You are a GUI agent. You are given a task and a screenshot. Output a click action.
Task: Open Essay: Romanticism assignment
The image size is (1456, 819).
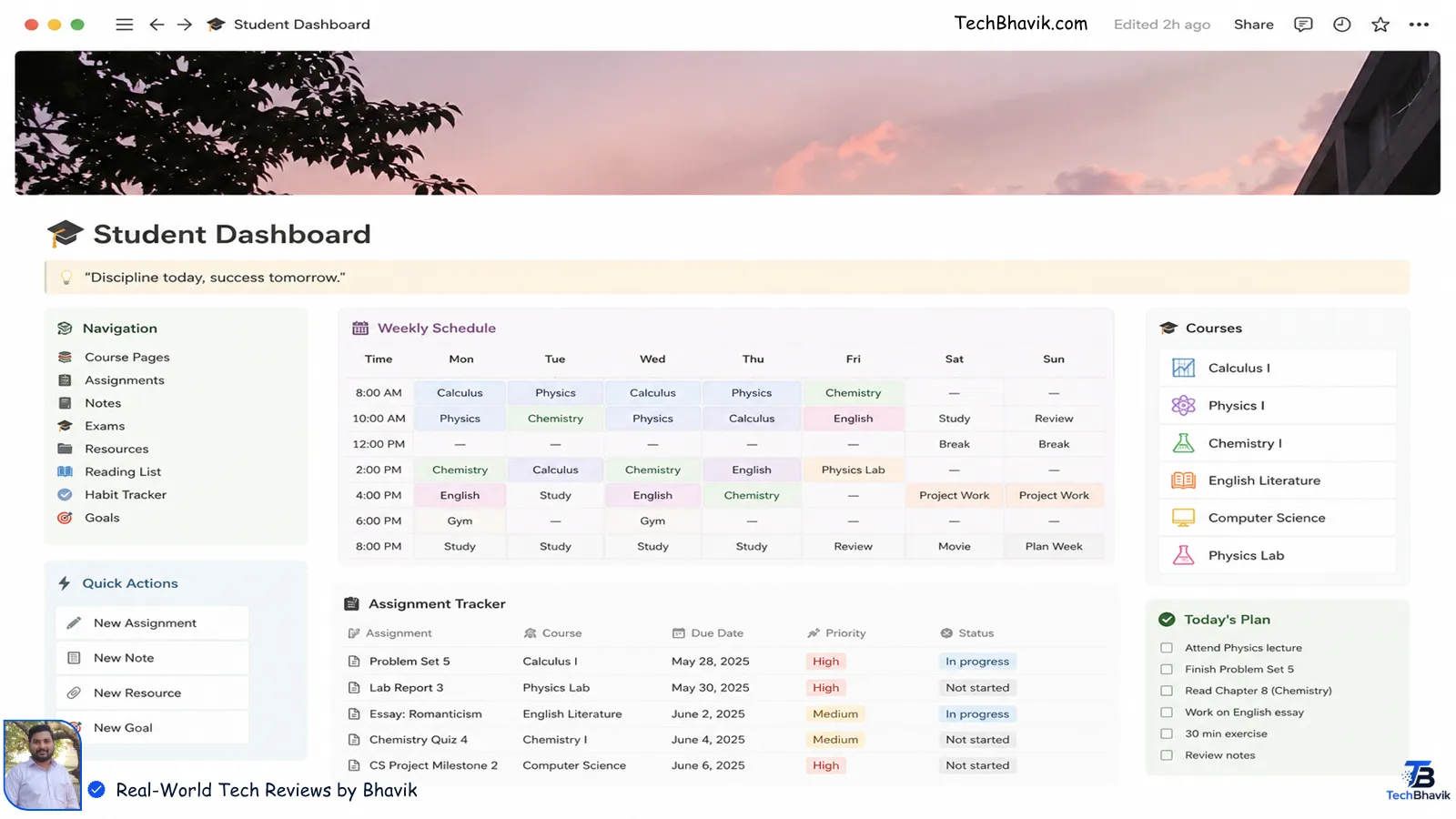coord(426,714)
